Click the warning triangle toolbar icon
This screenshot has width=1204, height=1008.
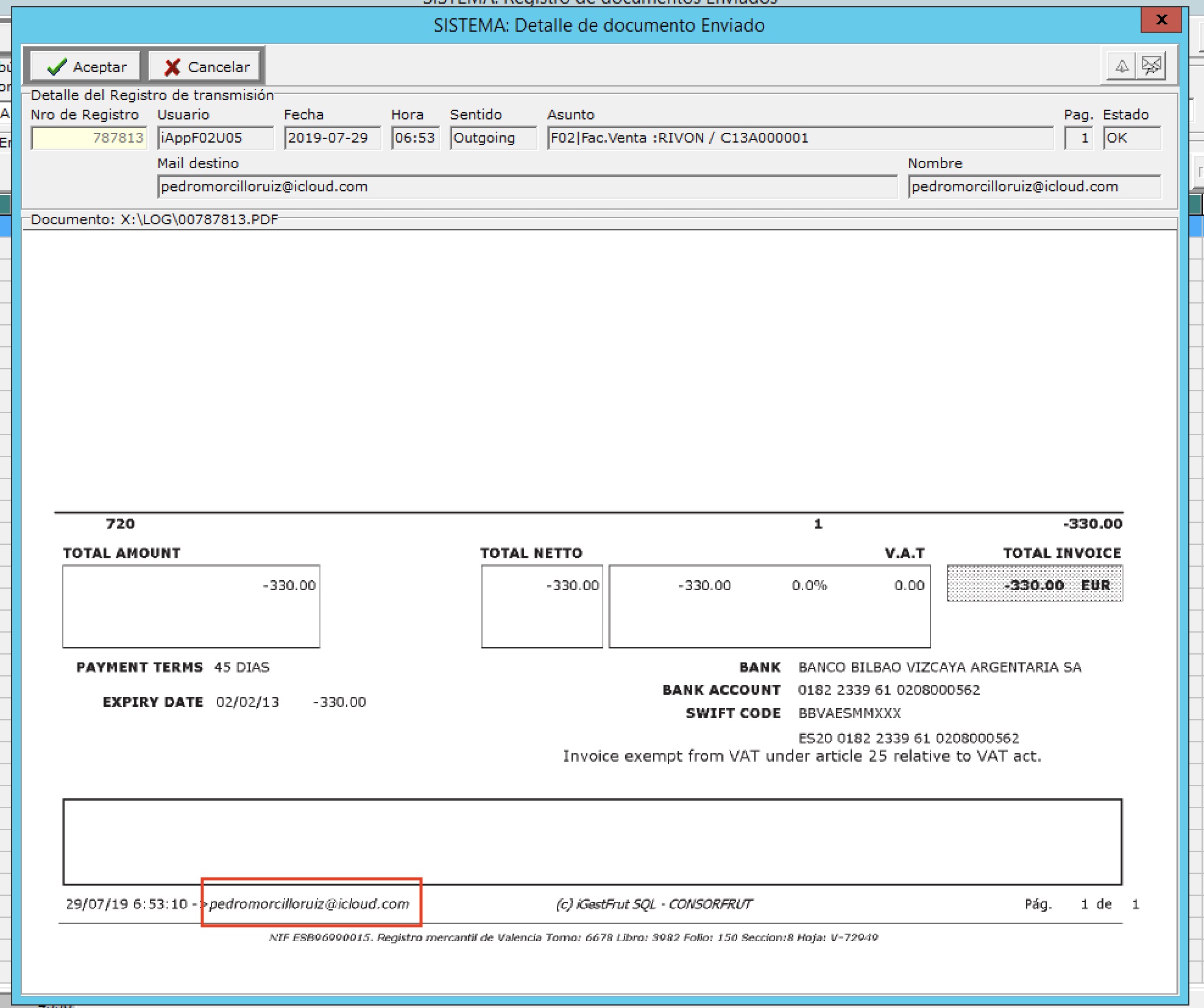click(x=1121, y=66)
